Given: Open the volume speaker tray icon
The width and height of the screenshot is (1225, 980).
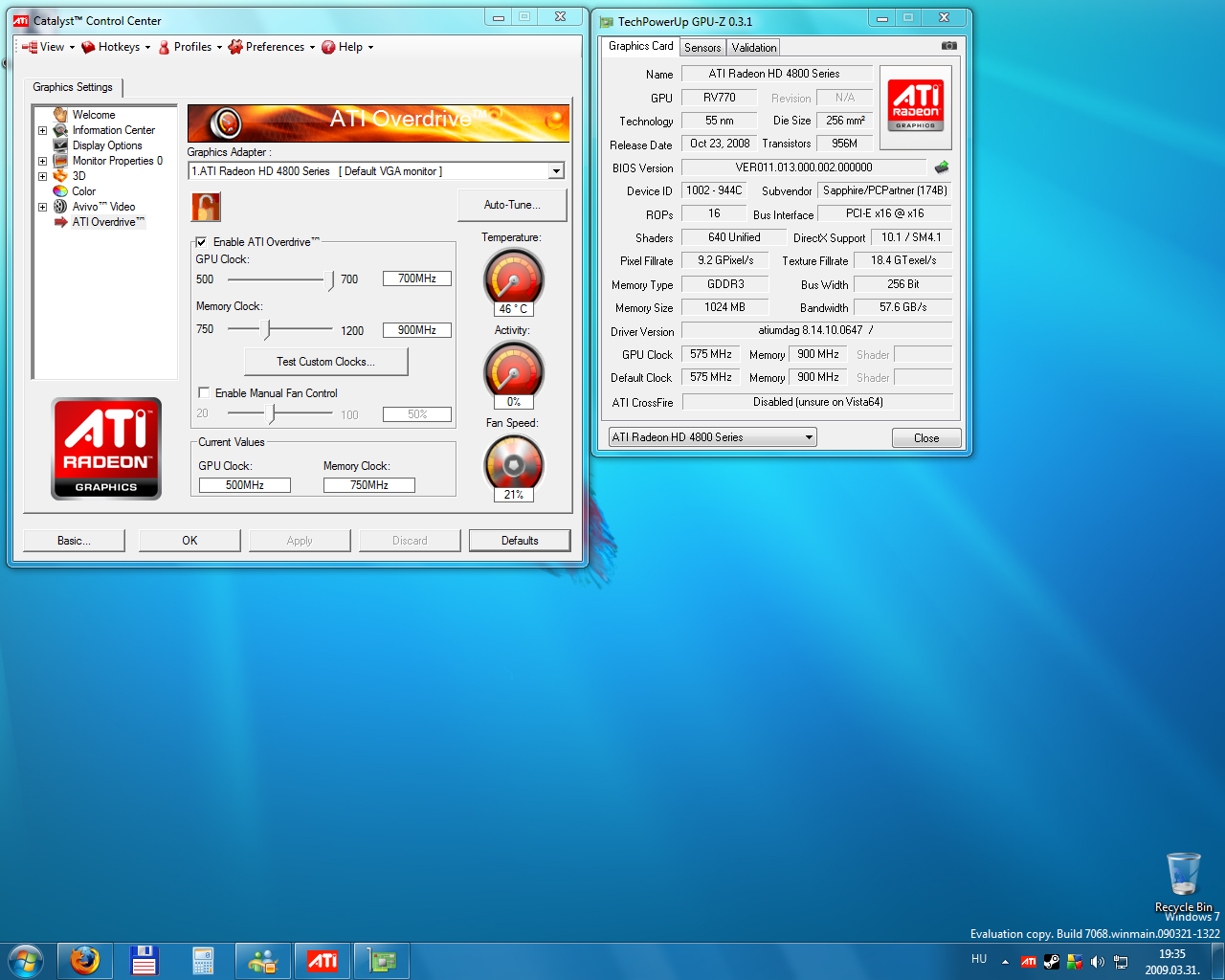Looking at the screenshot, I should [x=1098, y=962].
